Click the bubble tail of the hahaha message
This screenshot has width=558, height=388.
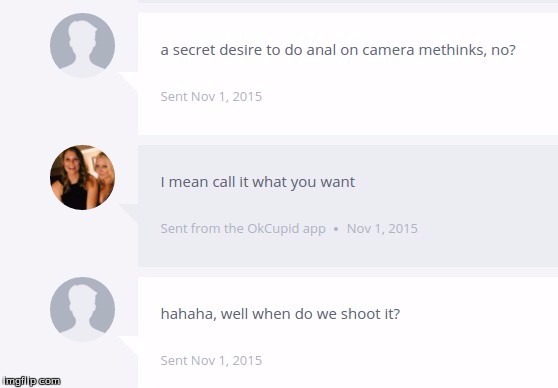129,346
